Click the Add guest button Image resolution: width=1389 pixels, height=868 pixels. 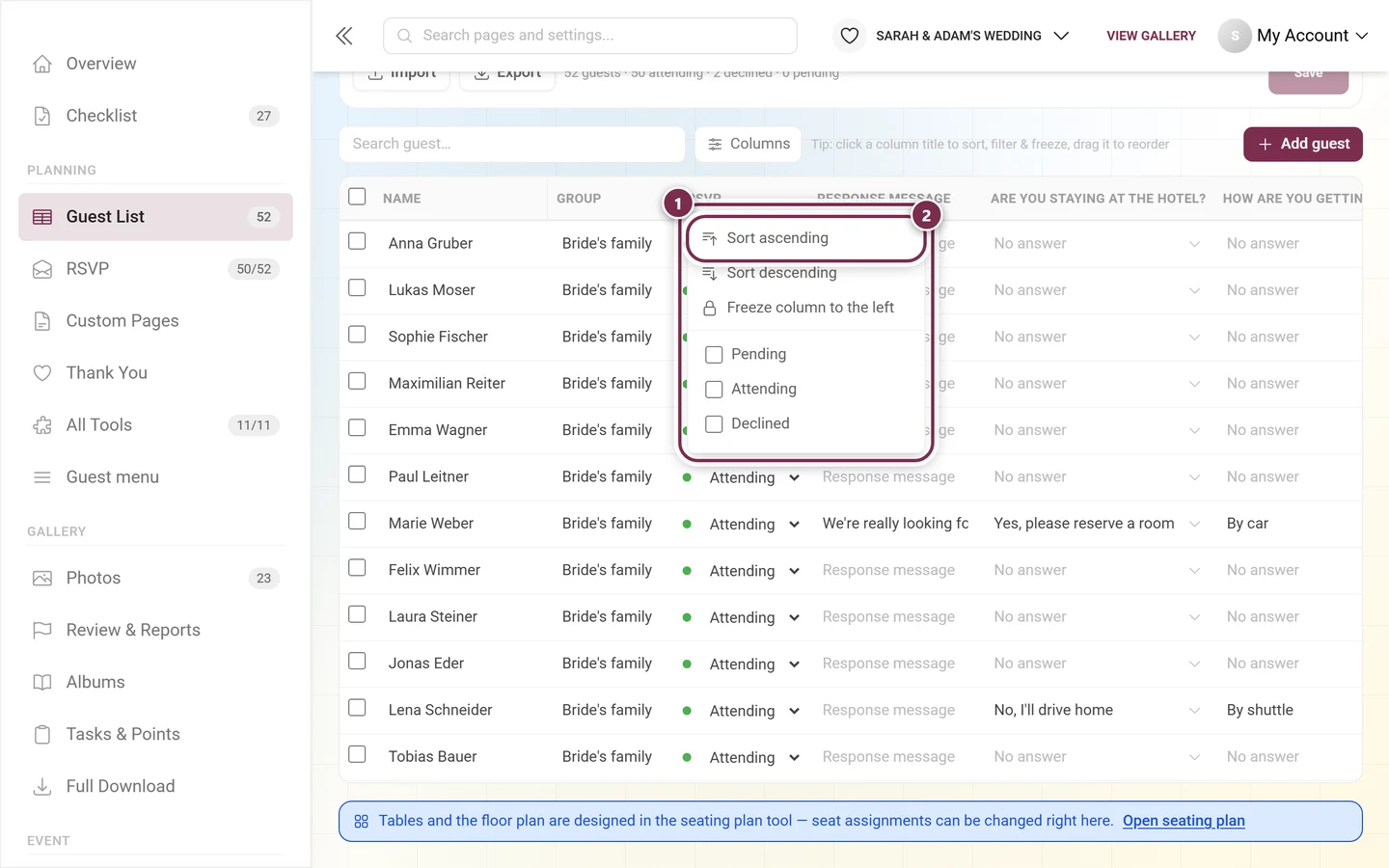tap(1303, 145)
